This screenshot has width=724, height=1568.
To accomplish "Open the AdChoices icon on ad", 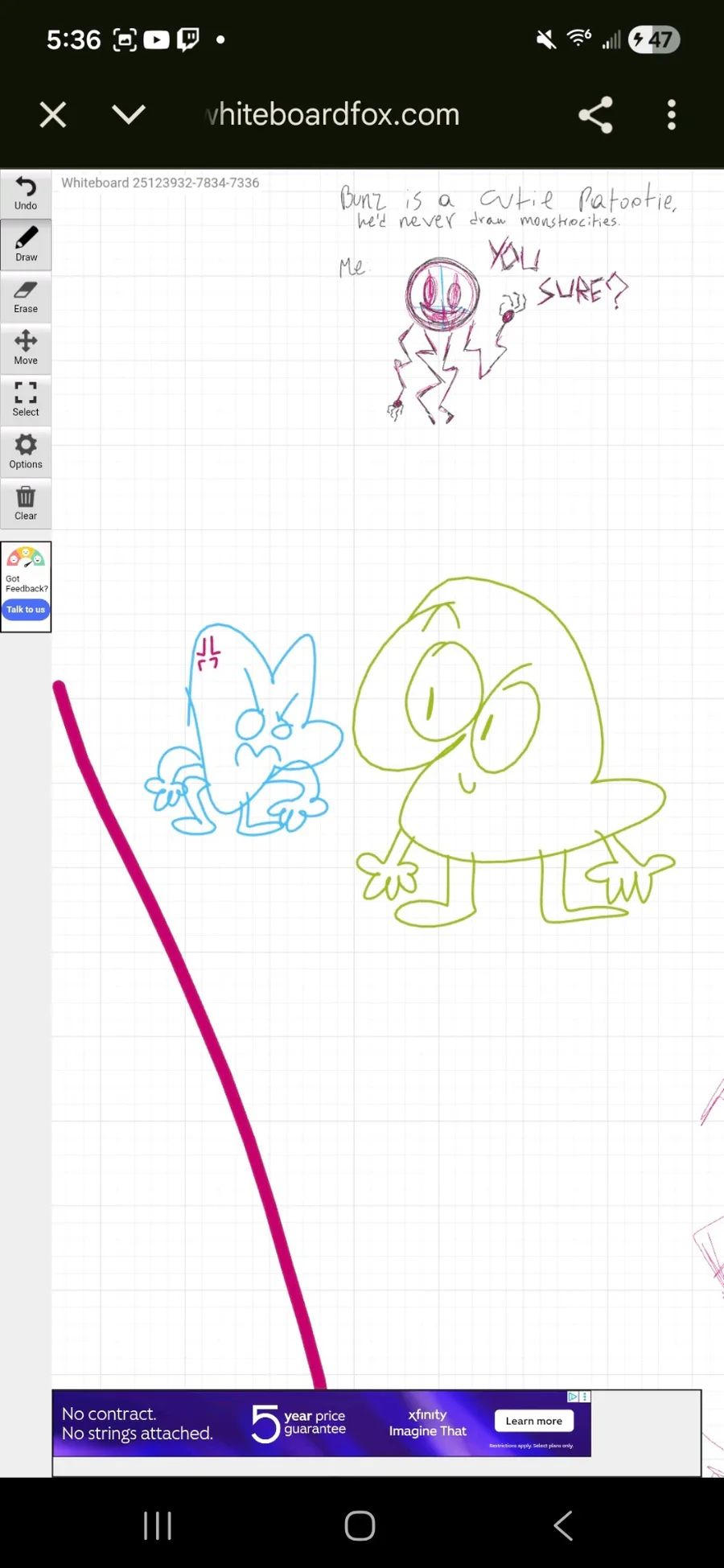I will point(573,1397).
